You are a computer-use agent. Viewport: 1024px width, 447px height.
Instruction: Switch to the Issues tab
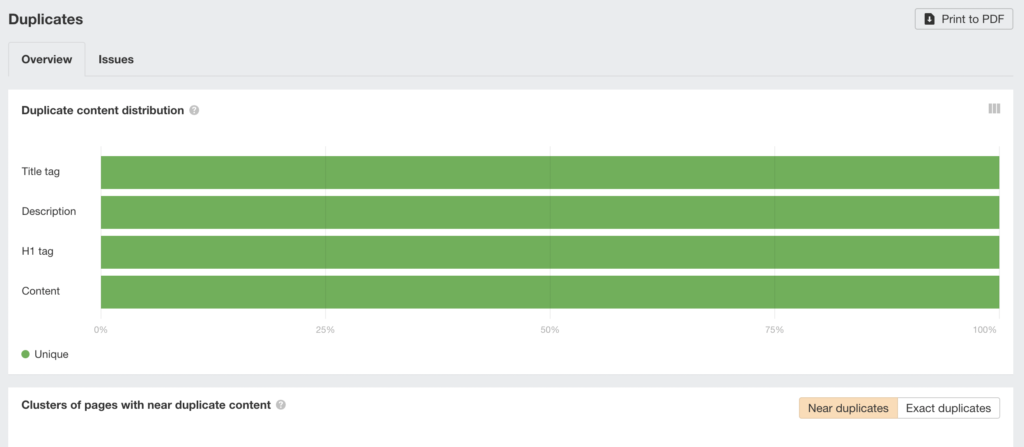[x=116, y=59]
